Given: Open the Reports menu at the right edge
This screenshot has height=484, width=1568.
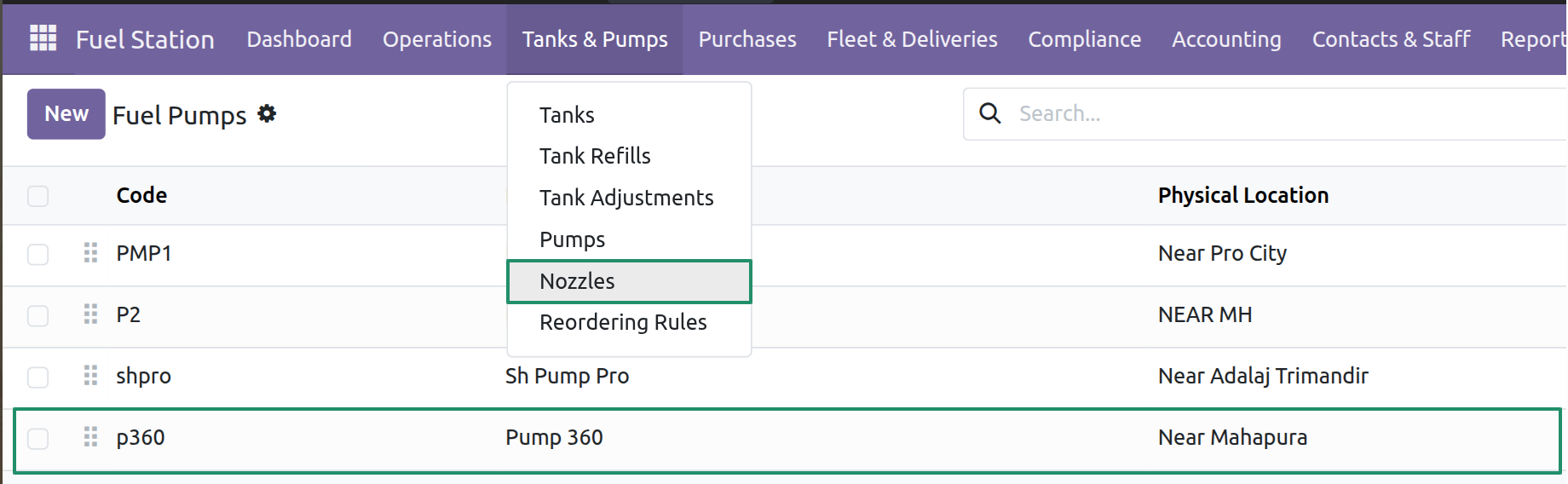Looking at the screenshot, I should tap(1532, 39).
